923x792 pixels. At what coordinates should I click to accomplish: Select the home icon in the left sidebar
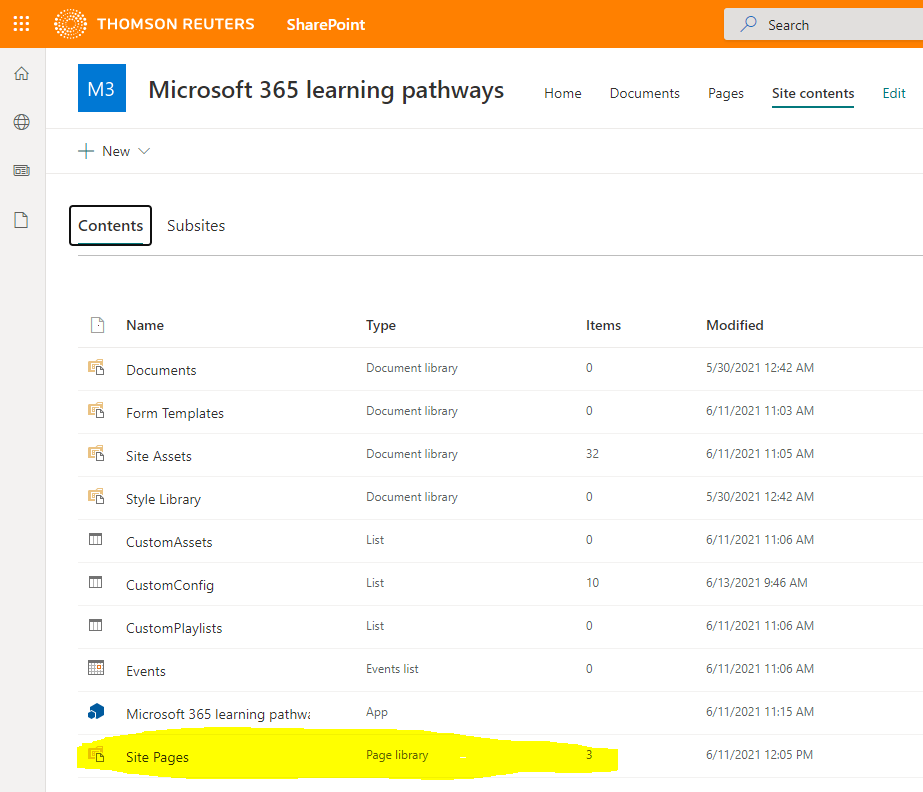click(19, 73)
